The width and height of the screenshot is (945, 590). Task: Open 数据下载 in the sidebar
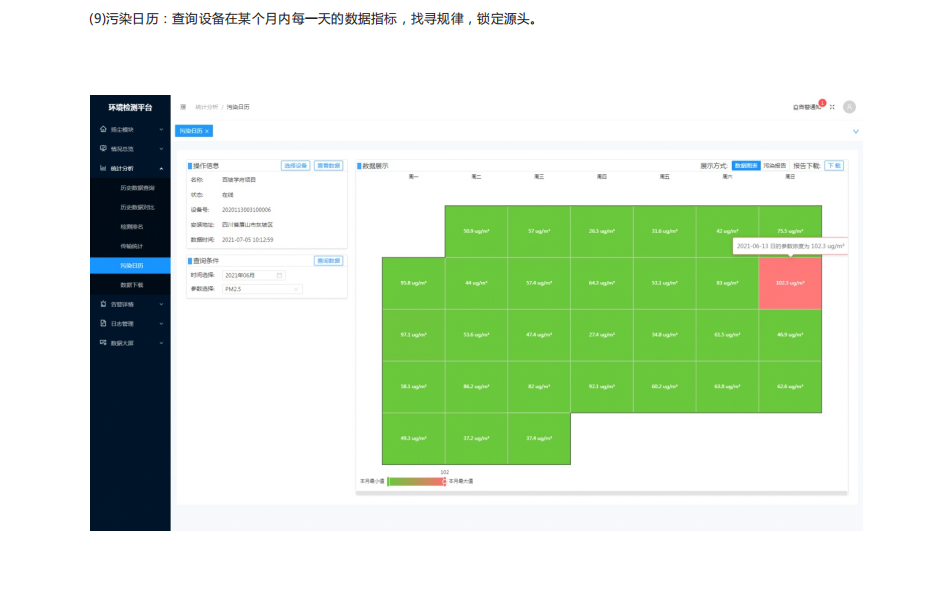pyautogui.click(x=132, y=285)
